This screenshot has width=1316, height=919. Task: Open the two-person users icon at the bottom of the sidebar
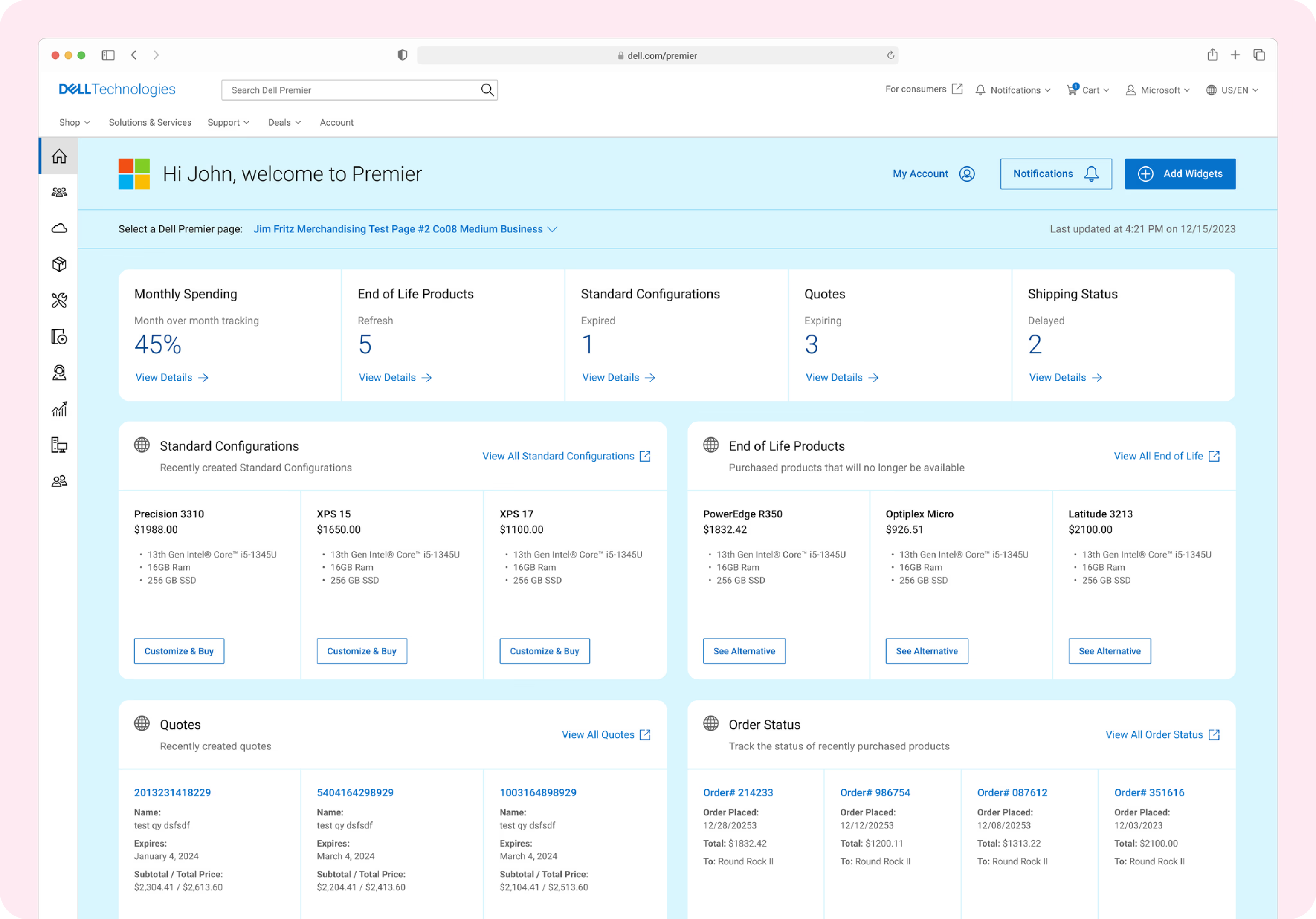pos(59,481)
